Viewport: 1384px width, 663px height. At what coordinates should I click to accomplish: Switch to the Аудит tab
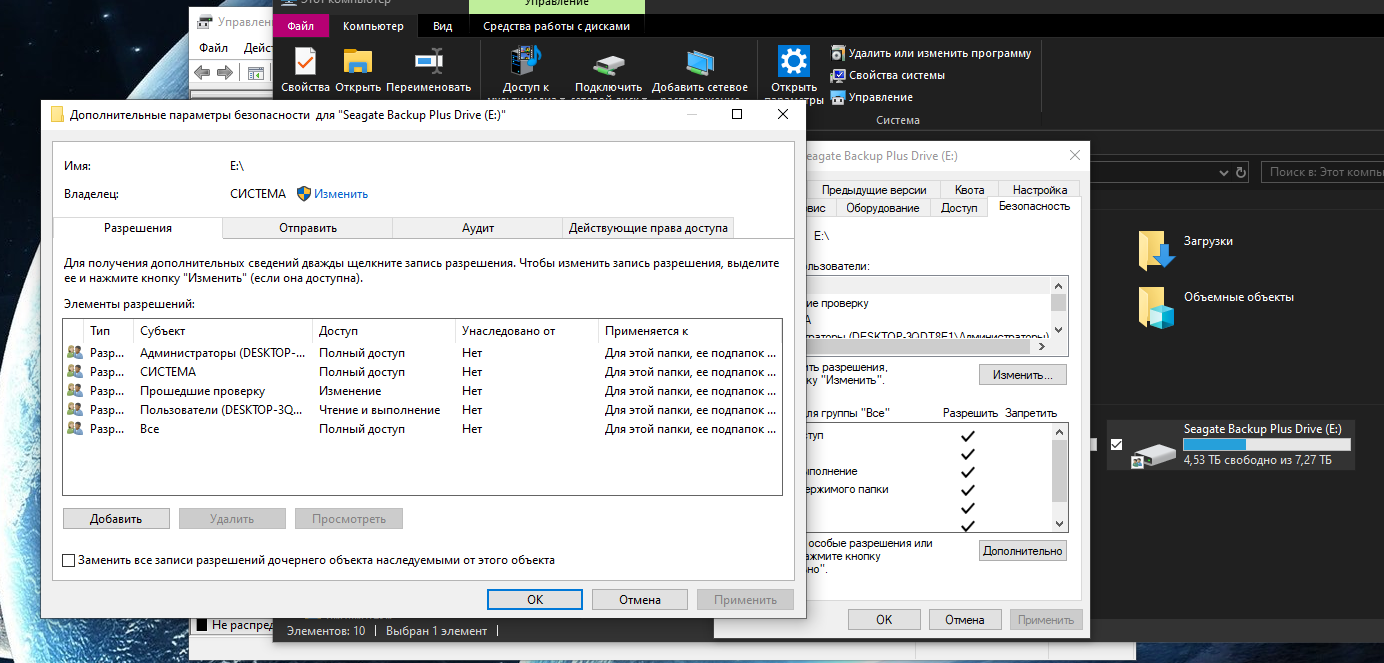pyautogui.click(x=478, y=228)
